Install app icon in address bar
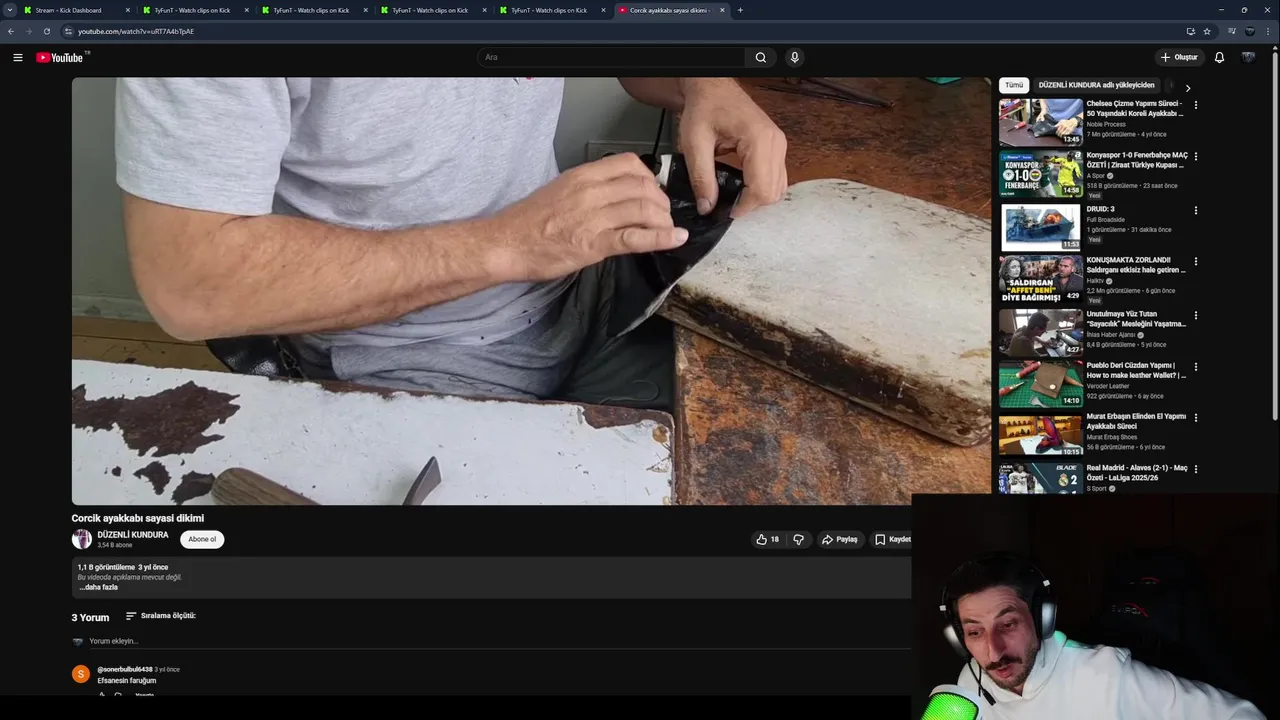Image resolution: width=1280 pixels, height=720 pixels. click(x=1190, y=31)
